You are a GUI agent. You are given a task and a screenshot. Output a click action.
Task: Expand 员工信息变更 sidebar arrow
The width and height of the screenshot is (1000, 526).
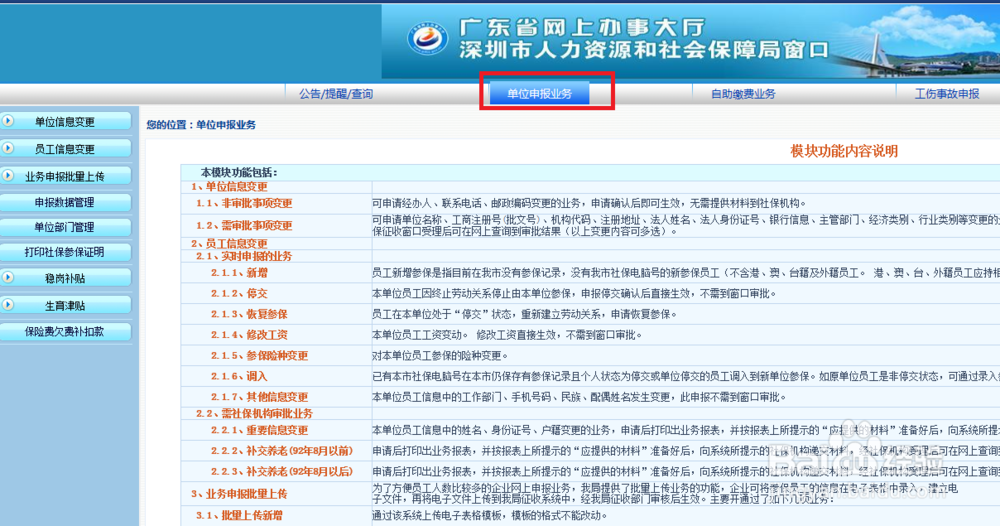point(8,148)
